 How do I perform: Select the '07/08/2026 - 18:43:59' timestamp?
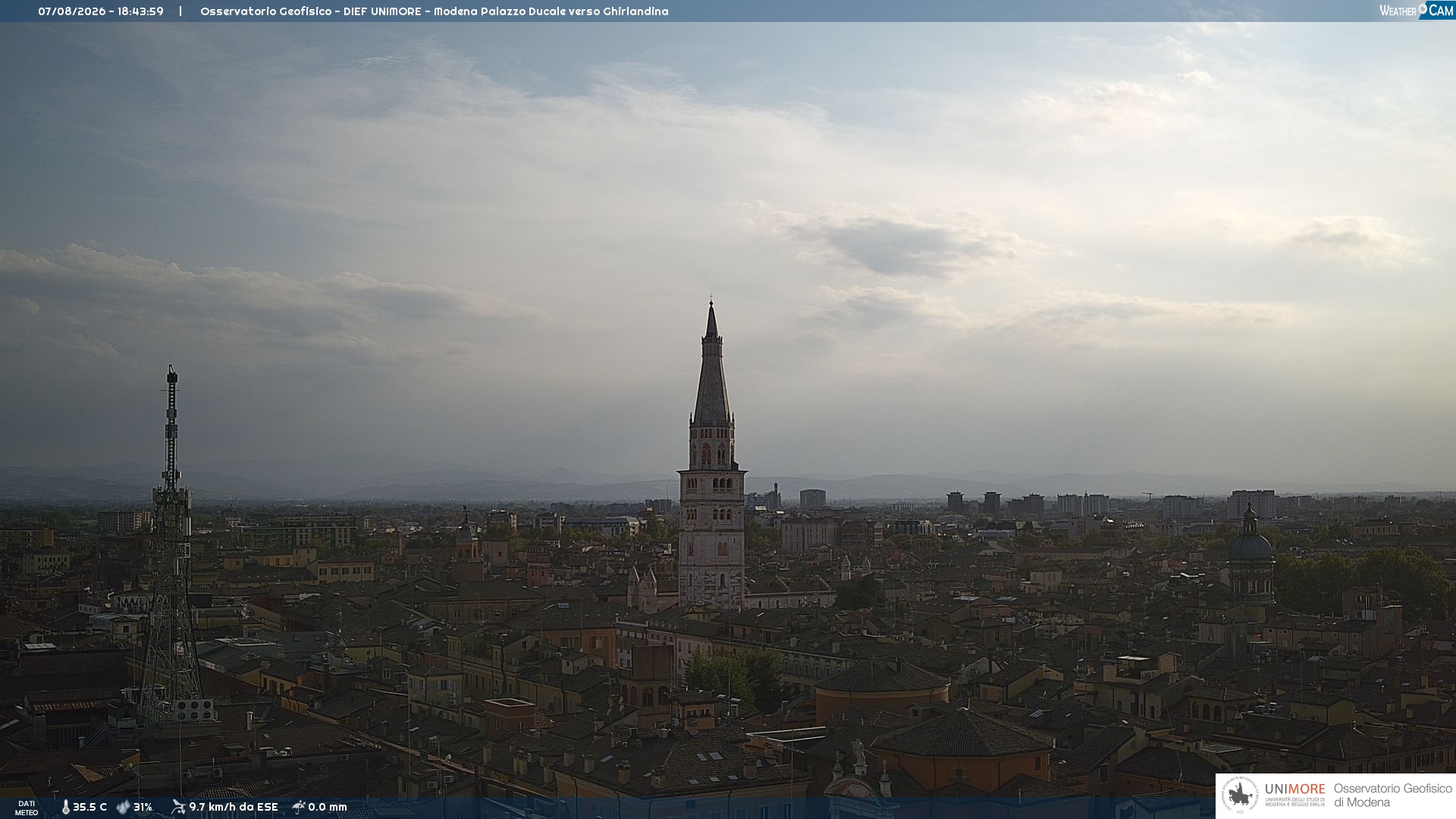(x=101, y=11)
